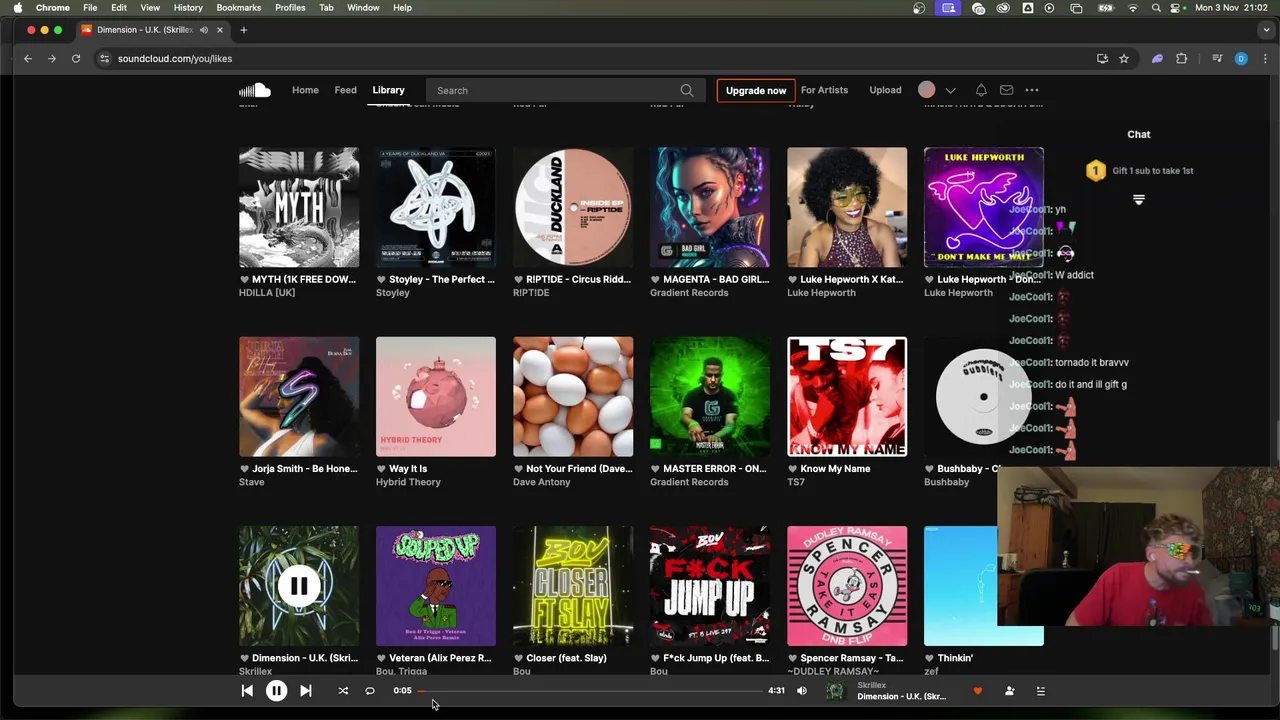Open the TS7 Know My Name artwork

click(847, 396)
